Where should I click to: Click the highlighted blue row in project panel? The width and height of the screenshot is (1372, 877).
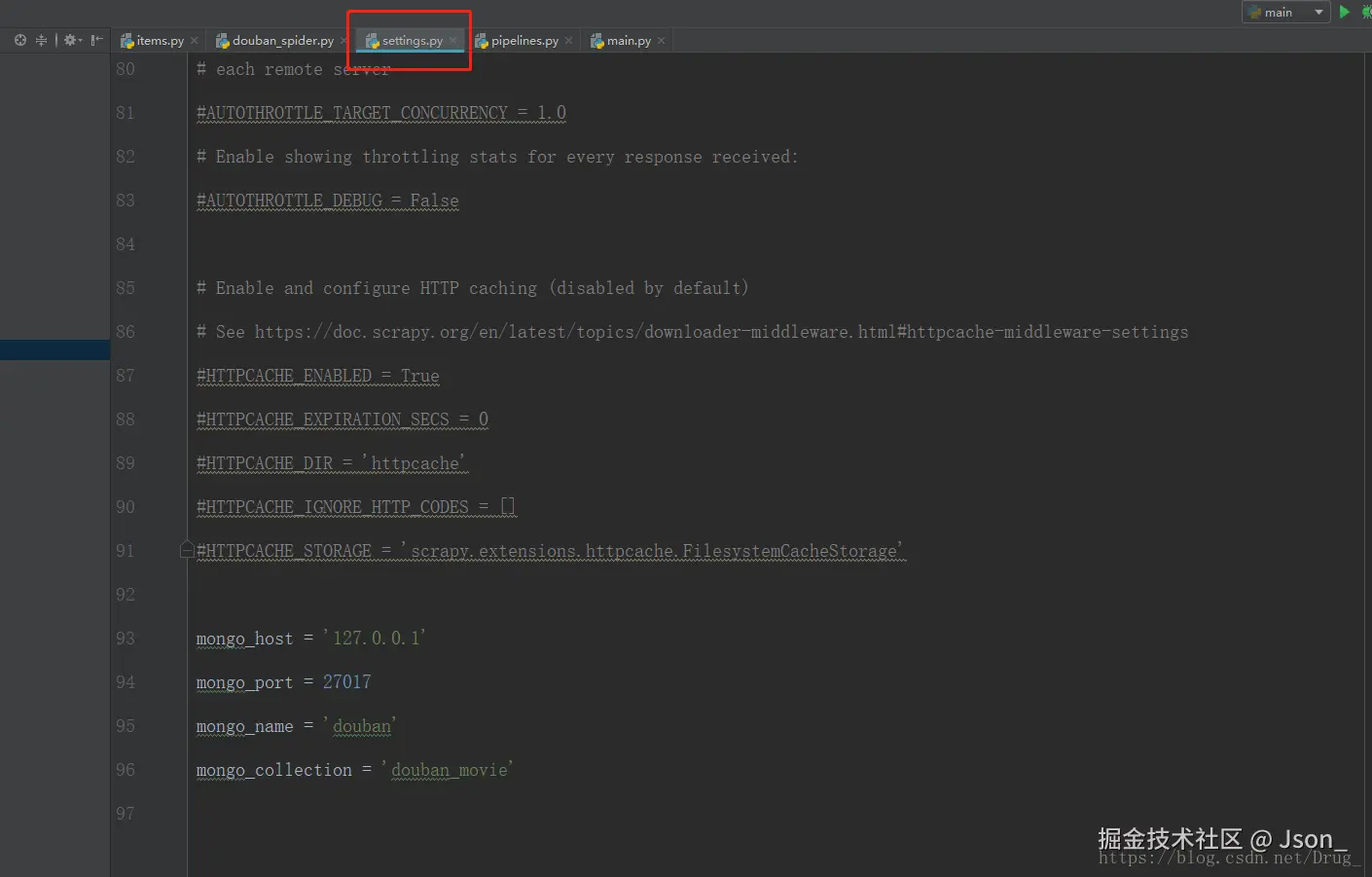(54, 350)
